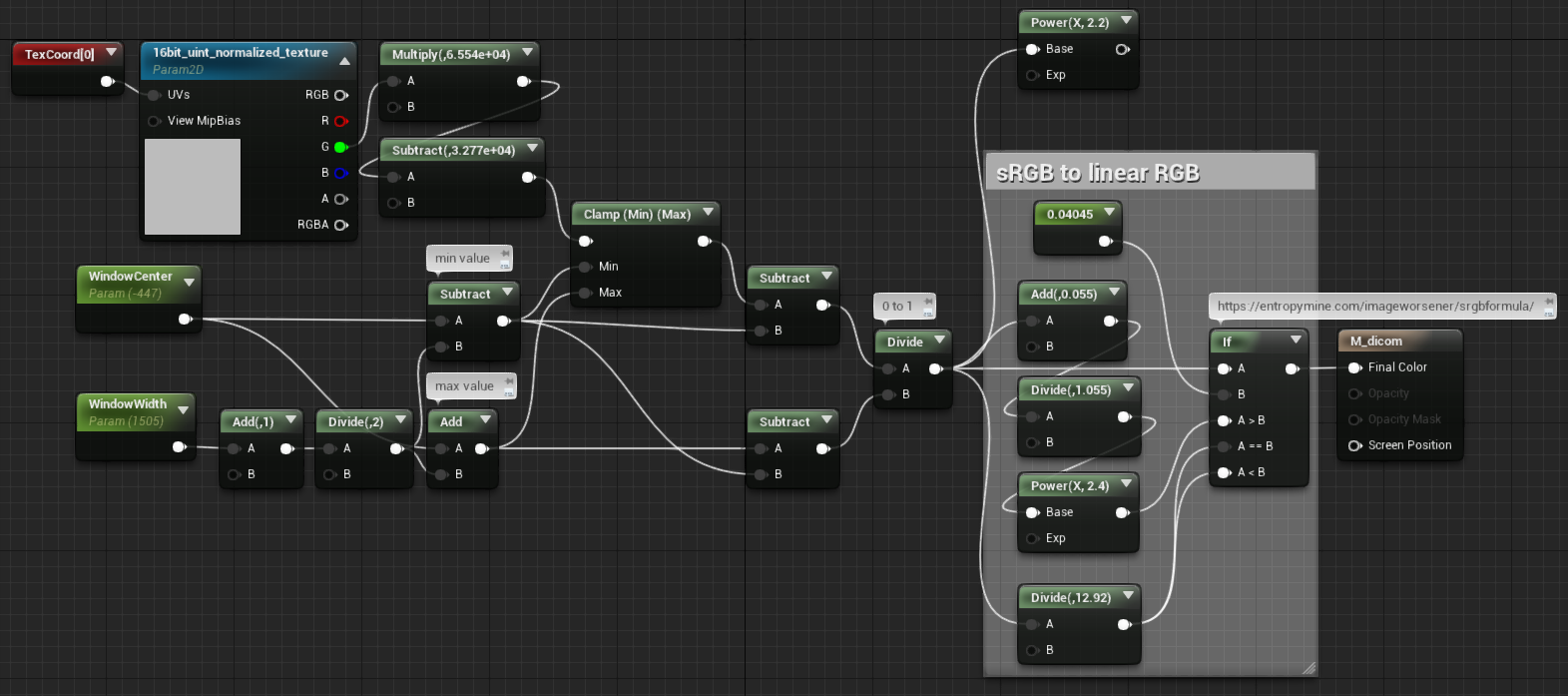
Task: Expand the Divide(,1.055) node arrow
Action: [1128, 387]
